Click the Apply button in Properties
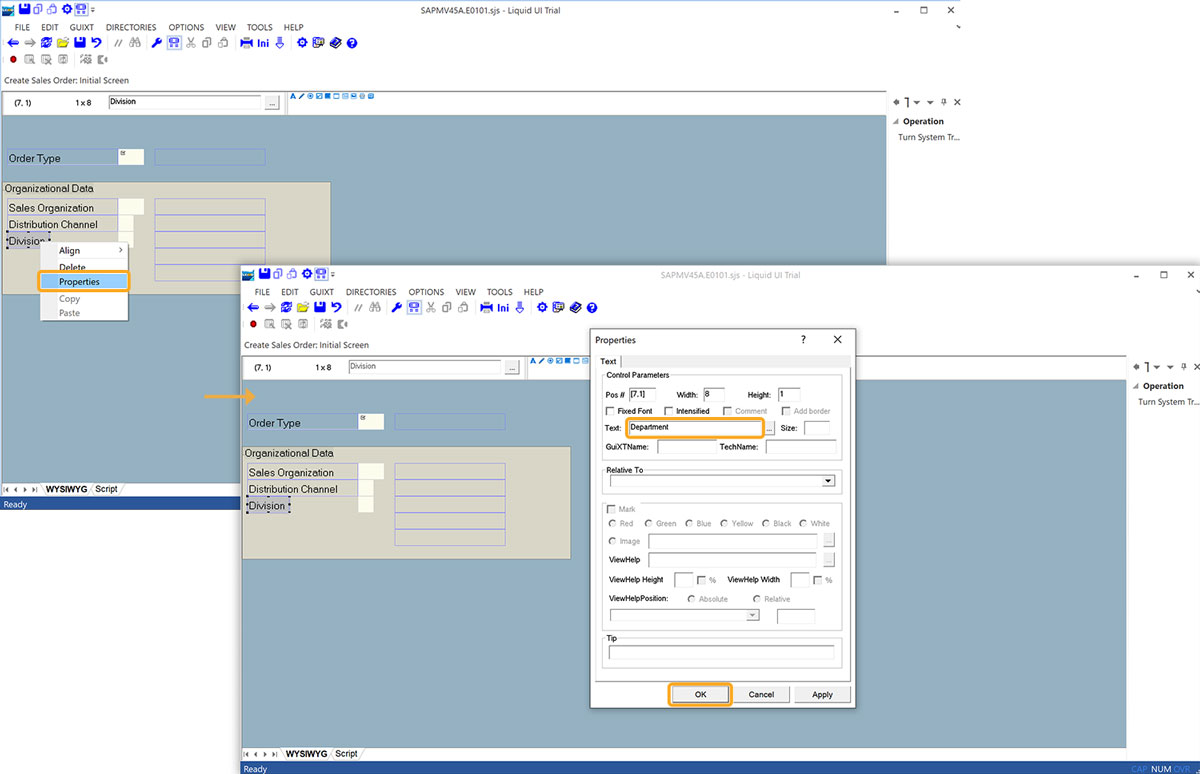 click(822, 694)
